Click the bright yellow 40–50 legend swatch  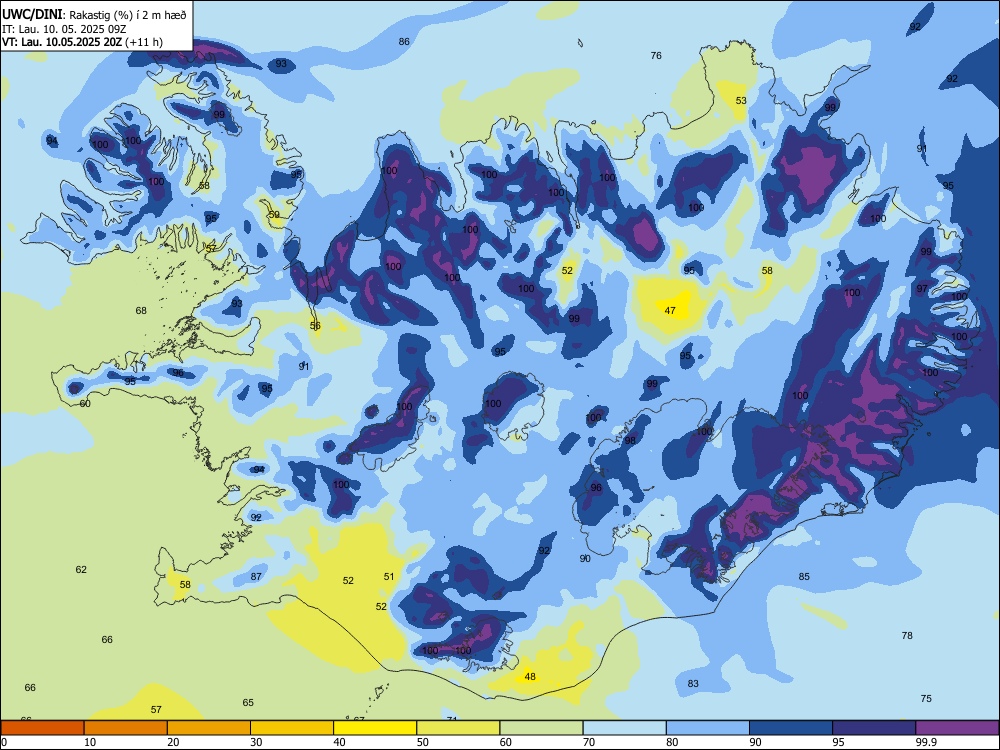click(375, 728)
